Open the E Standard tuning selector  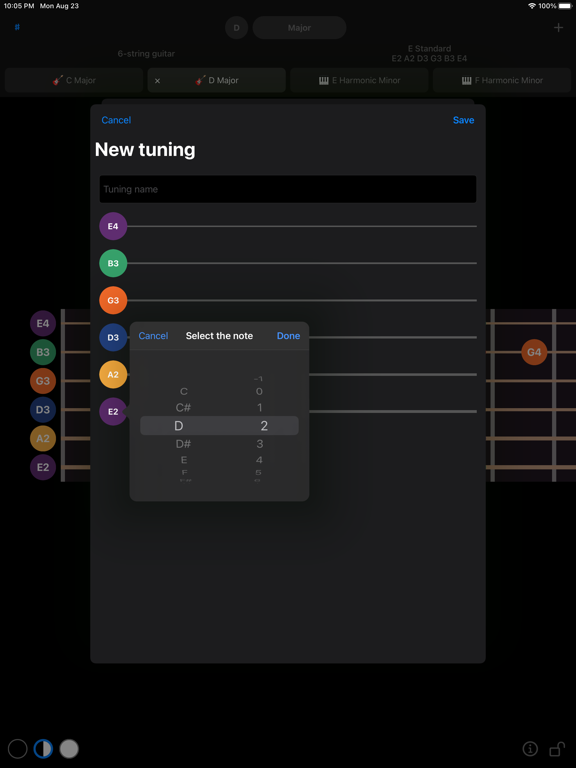point(430,53)
